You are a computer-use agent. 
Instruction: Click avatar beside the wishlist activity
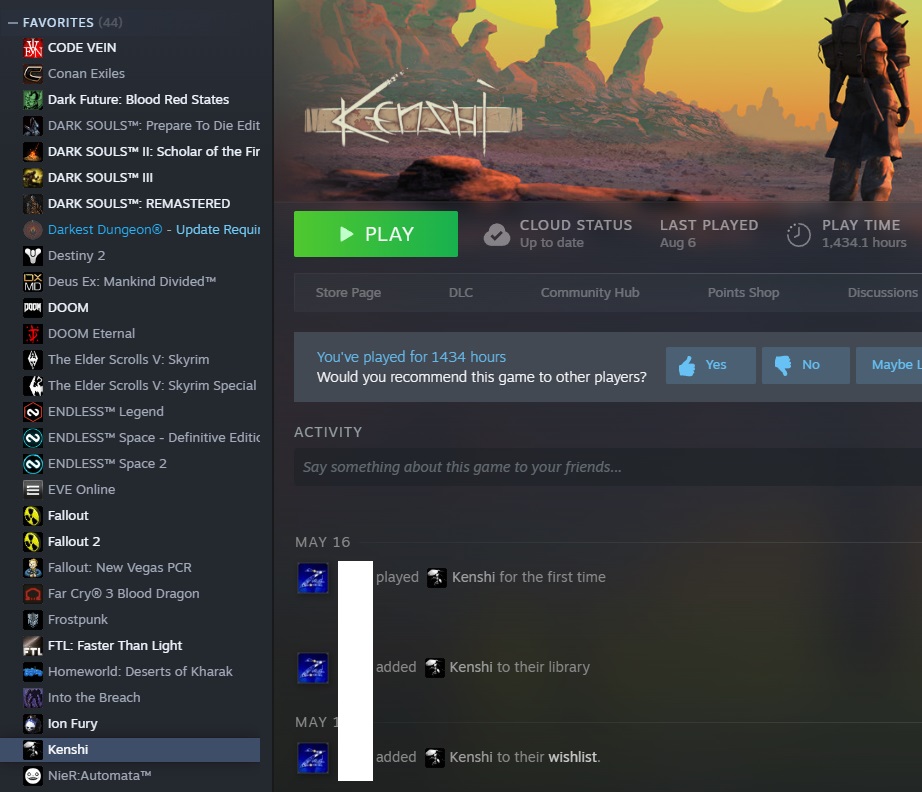[x=313, y=758]
